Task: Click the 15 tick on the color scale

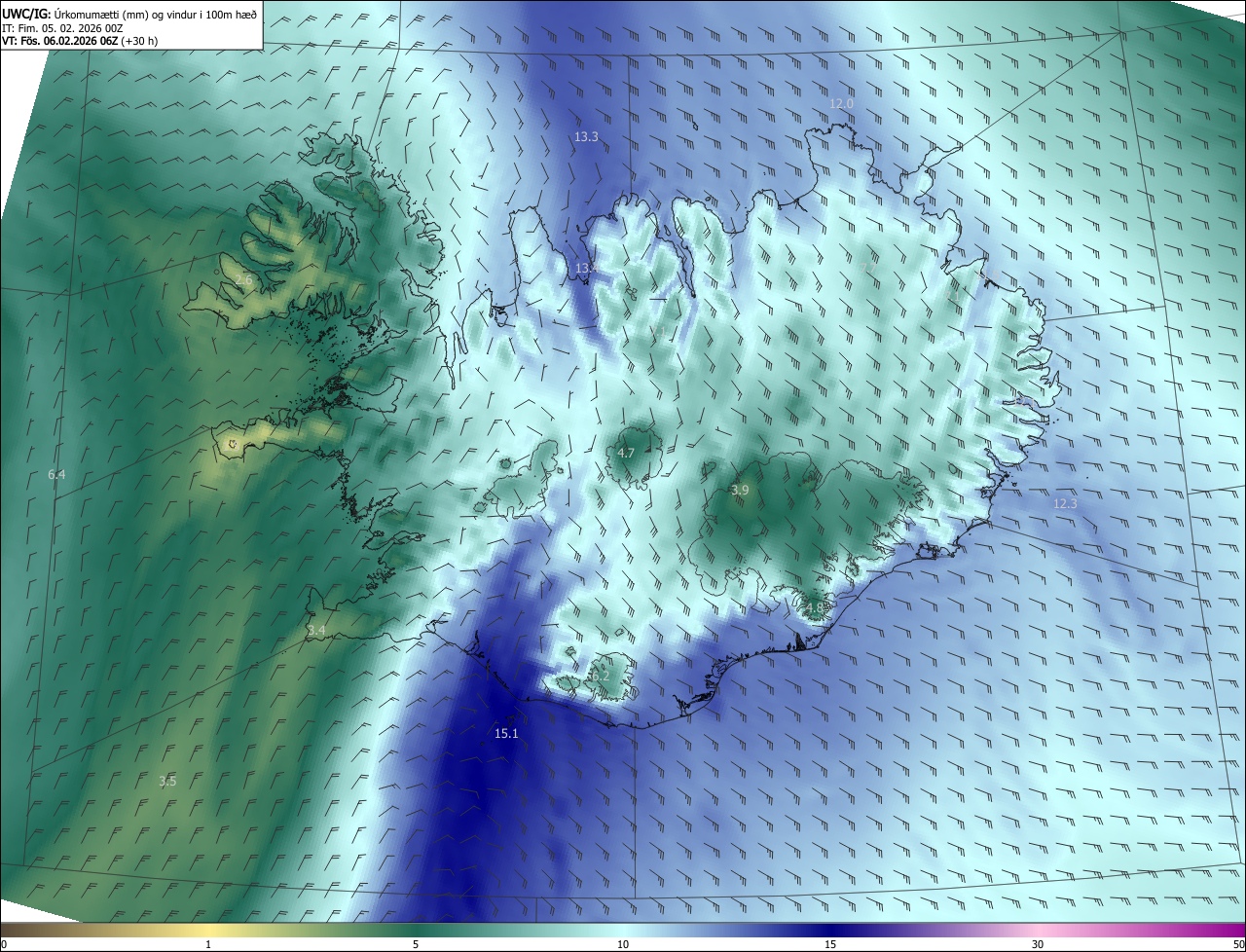Action: tap(830, 945)
